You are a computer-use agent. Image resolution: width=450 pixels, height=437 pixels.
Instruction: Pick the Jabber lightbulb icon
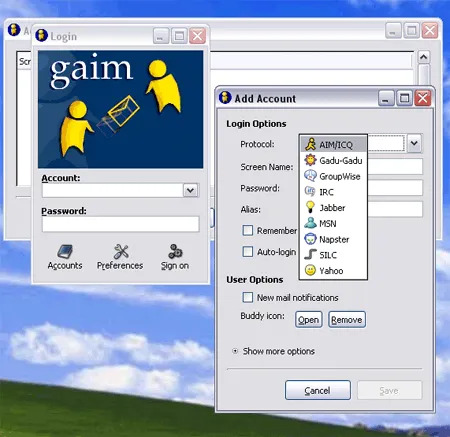pos(310,207)
